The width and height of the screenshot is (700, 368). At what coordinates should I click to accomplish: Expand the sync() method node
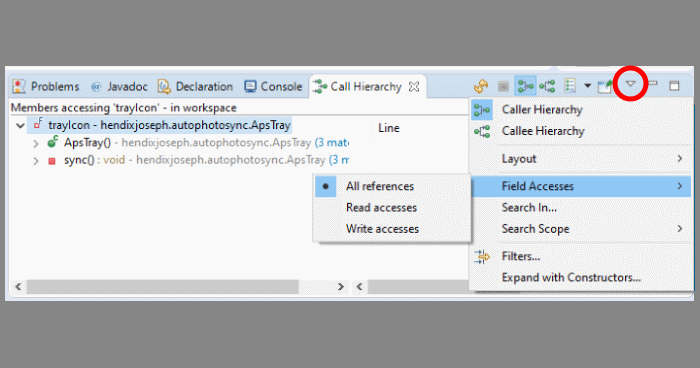(x=36, y=161)
